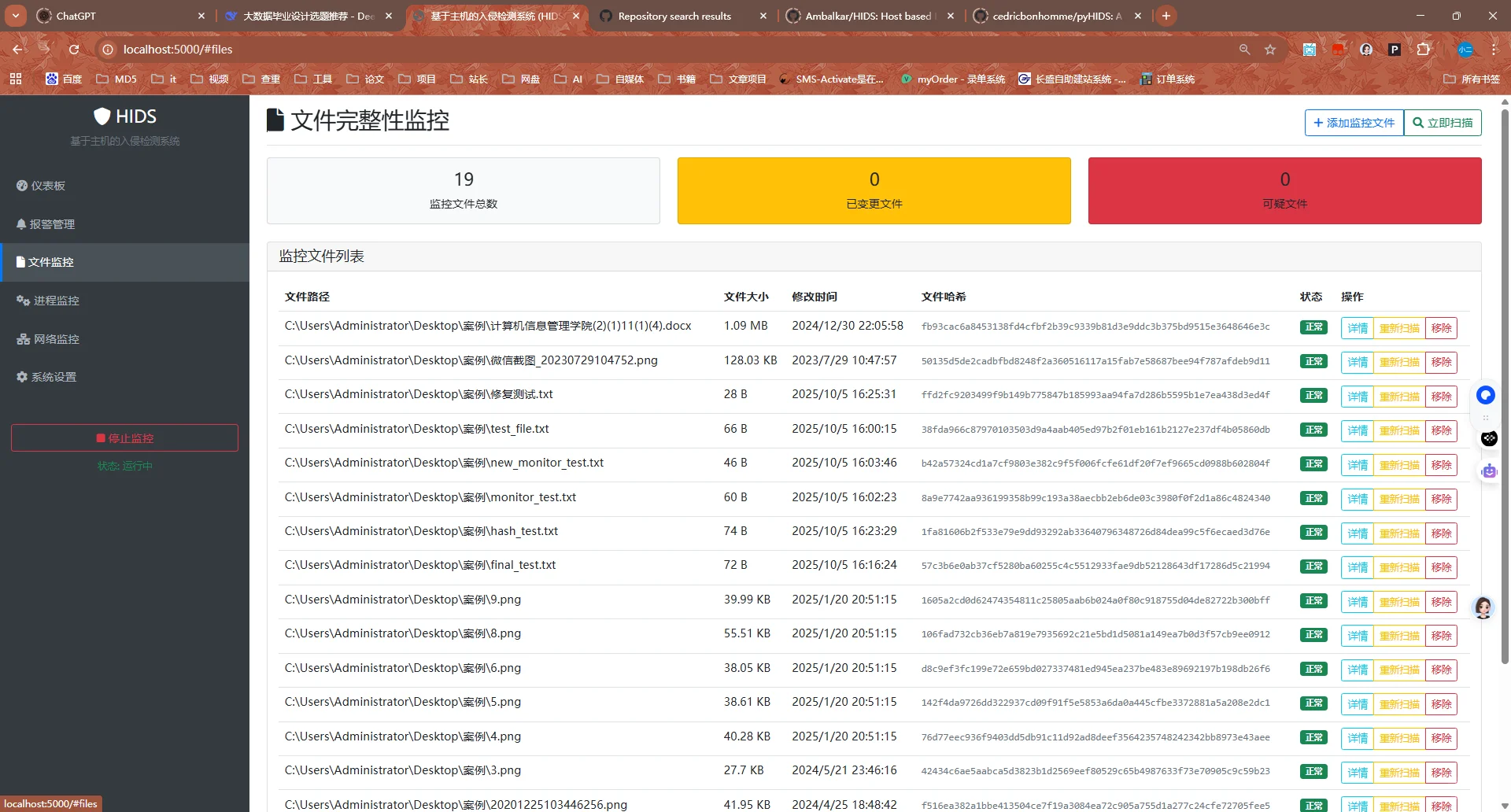1511x812 pixels.
Task: Bookmark this page with the star icon
Action: [1269, 49]
